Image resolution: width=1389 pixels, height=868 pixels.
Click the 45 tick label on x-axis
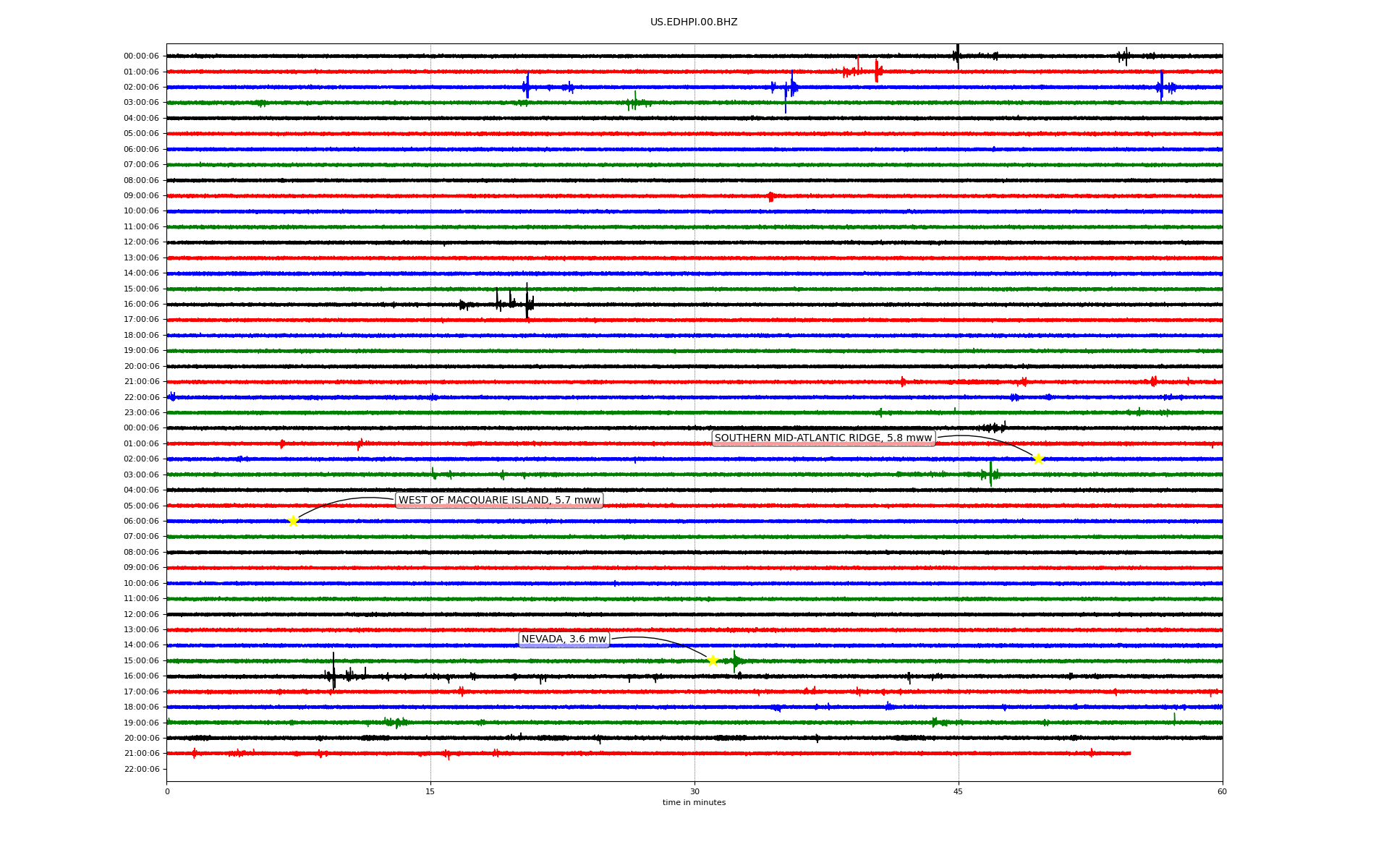point(959,791)
